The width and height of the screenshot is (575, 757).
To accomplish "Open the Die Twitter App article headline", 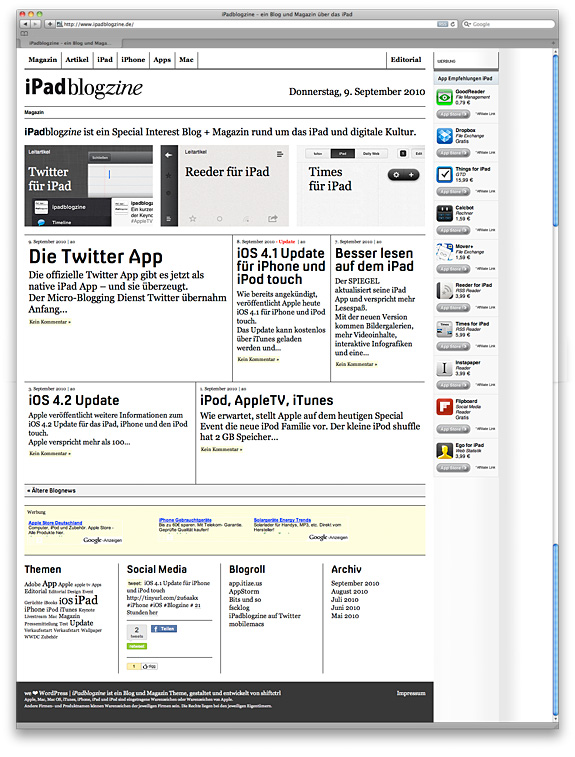I will click(x=96, y=257).
